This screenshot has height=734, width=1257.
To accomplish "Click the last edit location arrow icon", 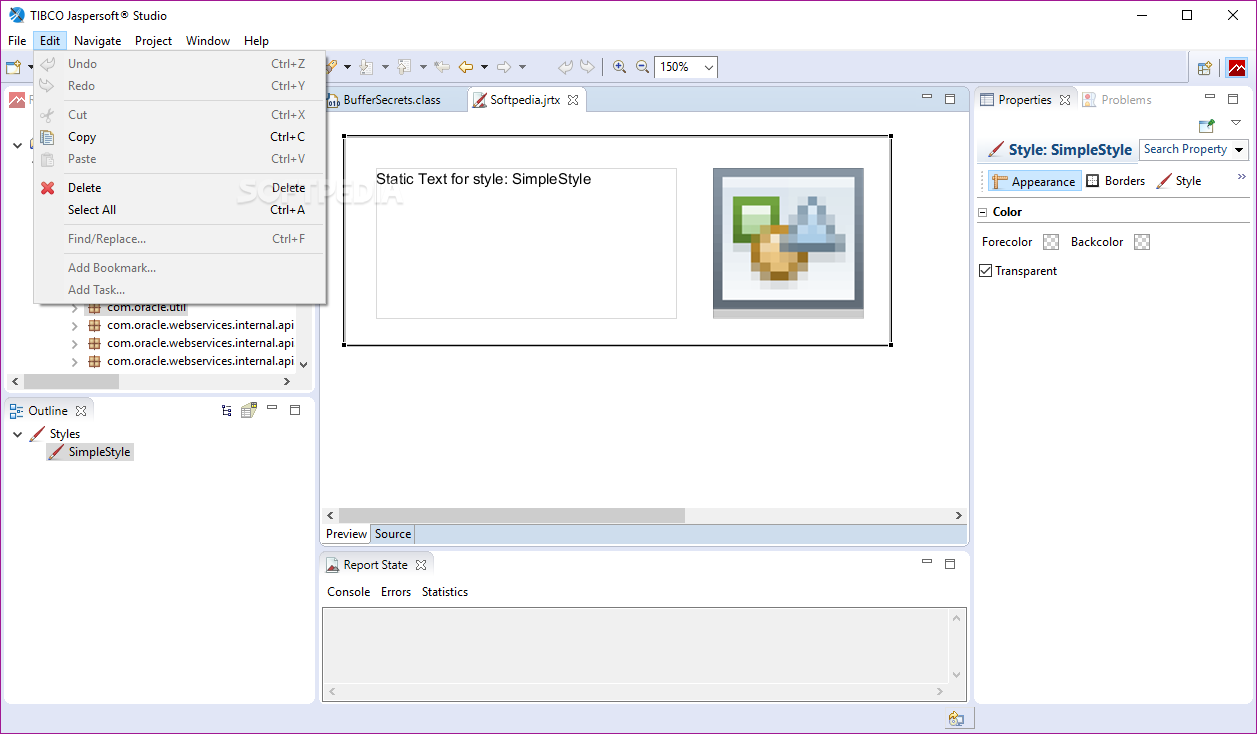I will pos(441,67).
